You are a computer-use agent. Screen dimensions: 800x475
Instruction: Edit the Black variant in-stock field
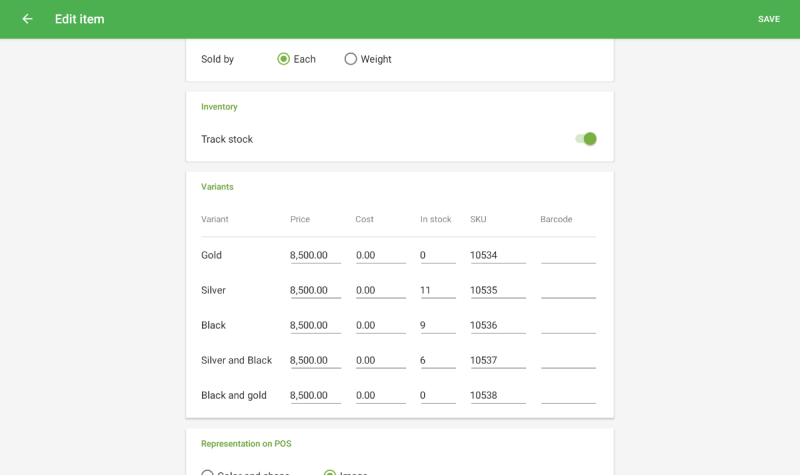[x=437, y=325]
